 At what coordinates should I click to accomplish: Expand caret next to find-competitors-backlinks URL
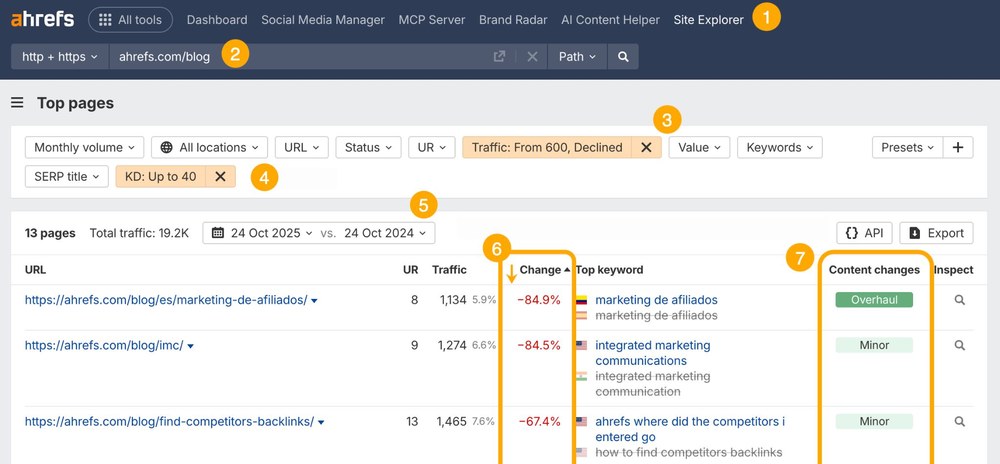click(x=321, y=423)
